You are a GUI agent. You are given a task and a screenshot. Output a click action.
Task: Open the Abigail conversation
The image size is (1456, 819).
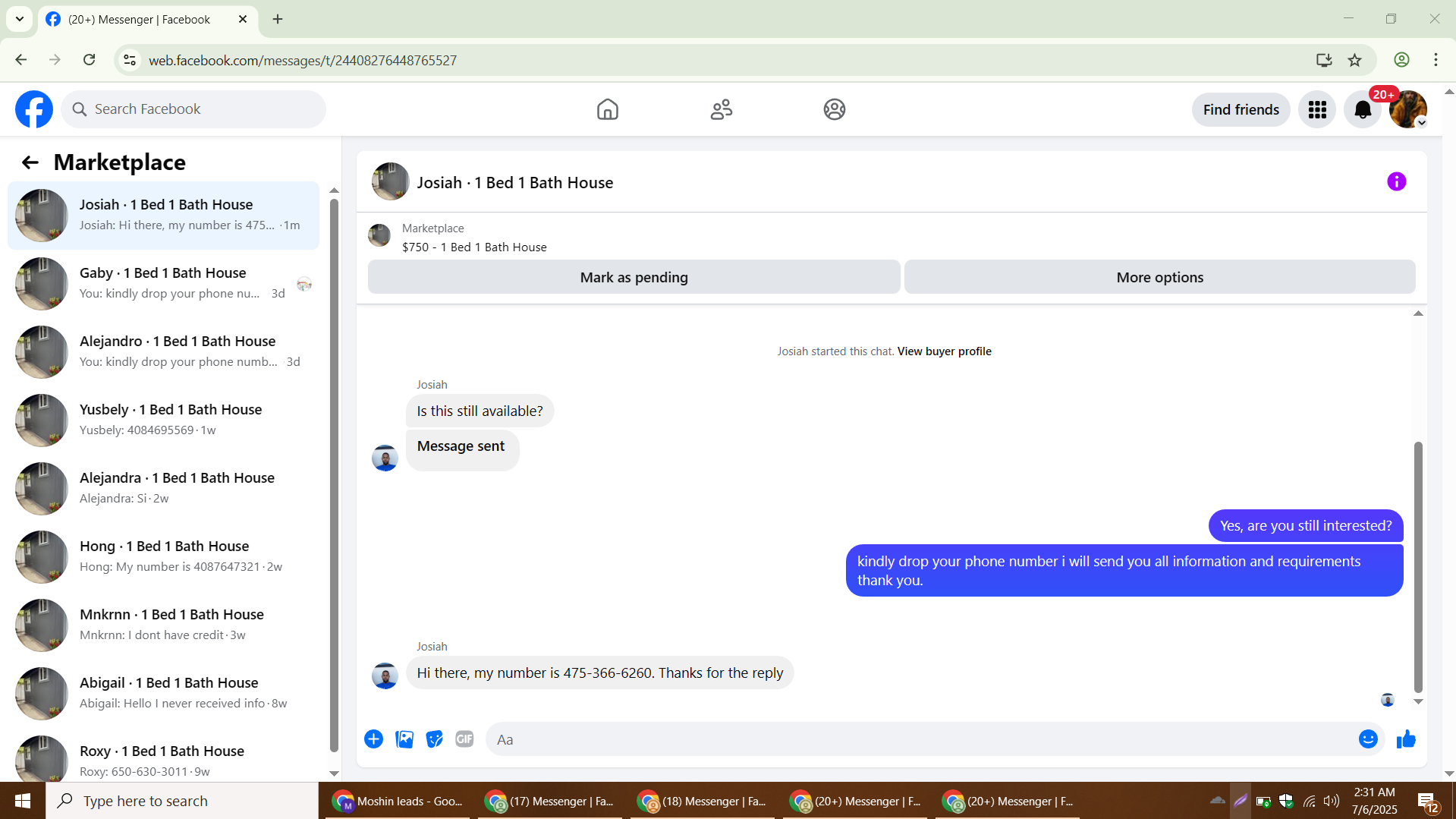(163, 694)
